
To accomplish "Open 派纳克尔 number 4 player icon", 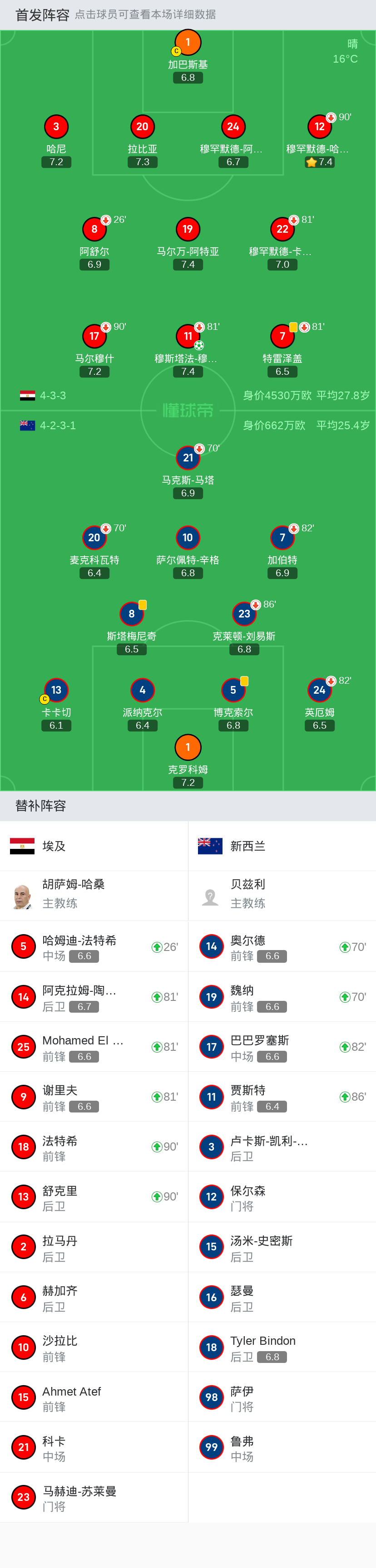I will coord(142,690).
